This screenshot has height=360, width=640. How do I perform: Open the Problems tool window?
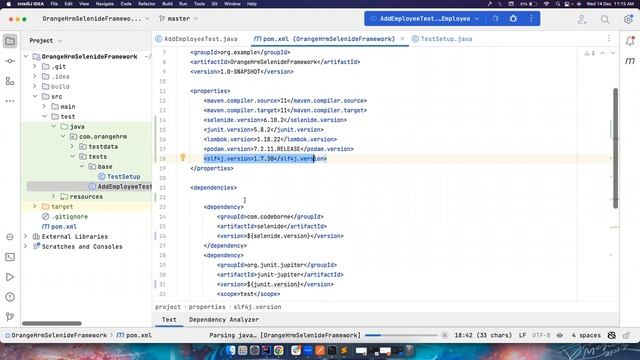click(10, 297)
